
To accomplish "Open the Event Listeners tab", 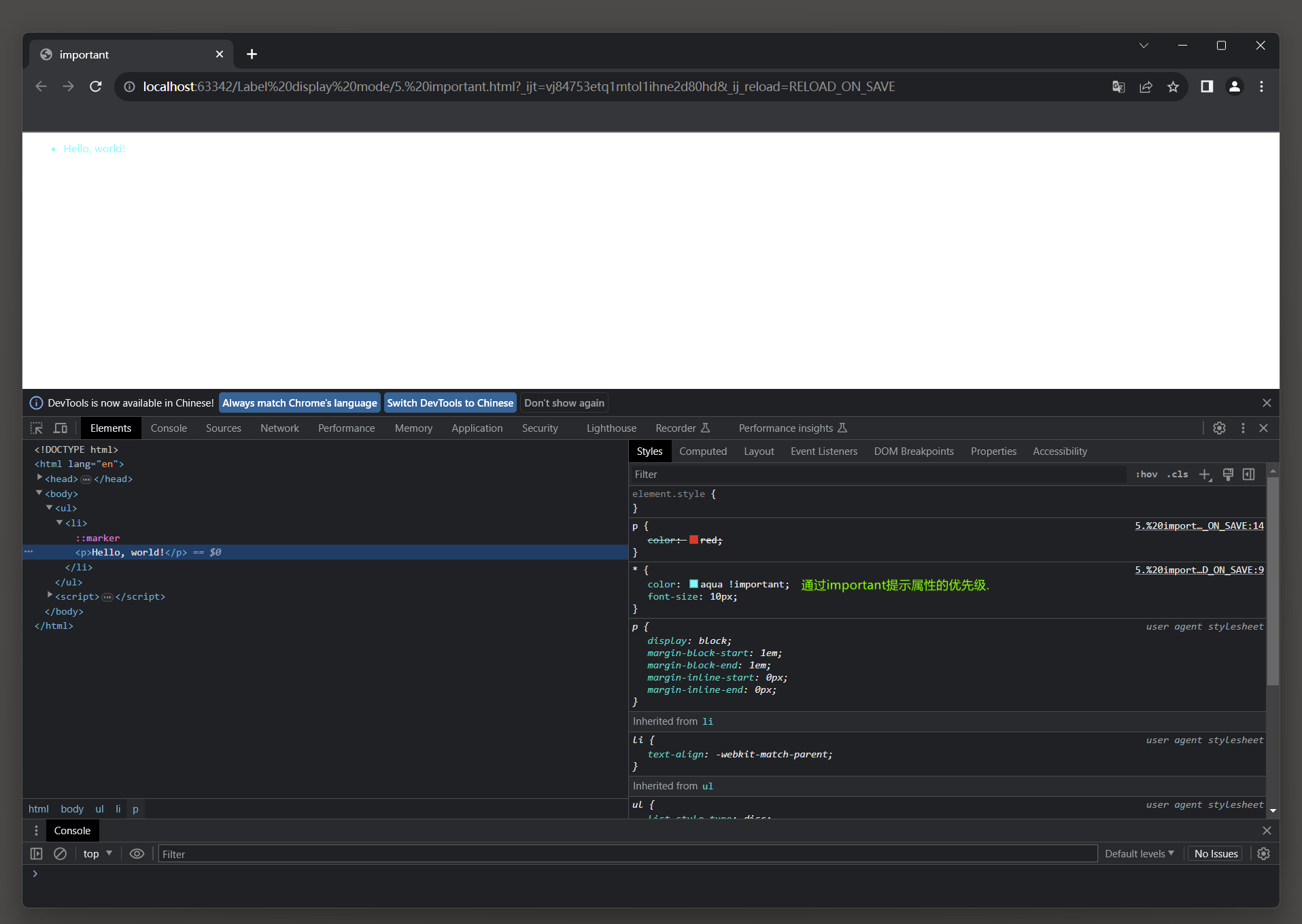I will click(x=824, y=451).
